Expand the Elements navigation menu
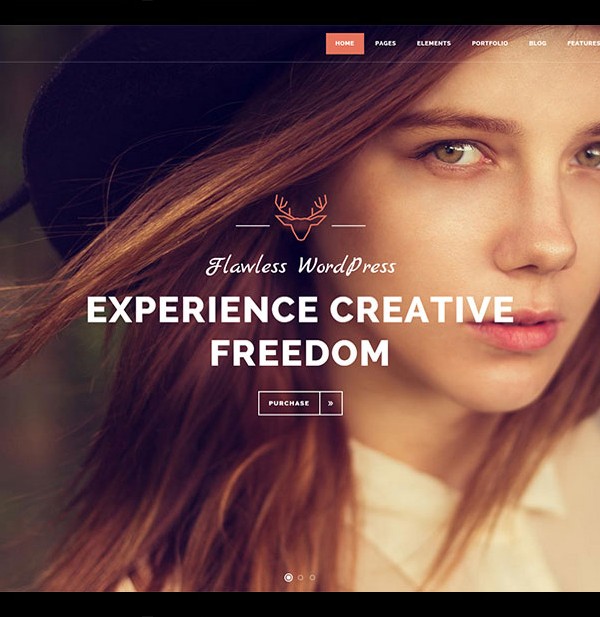Screen dimensions: 600x617 434,43
